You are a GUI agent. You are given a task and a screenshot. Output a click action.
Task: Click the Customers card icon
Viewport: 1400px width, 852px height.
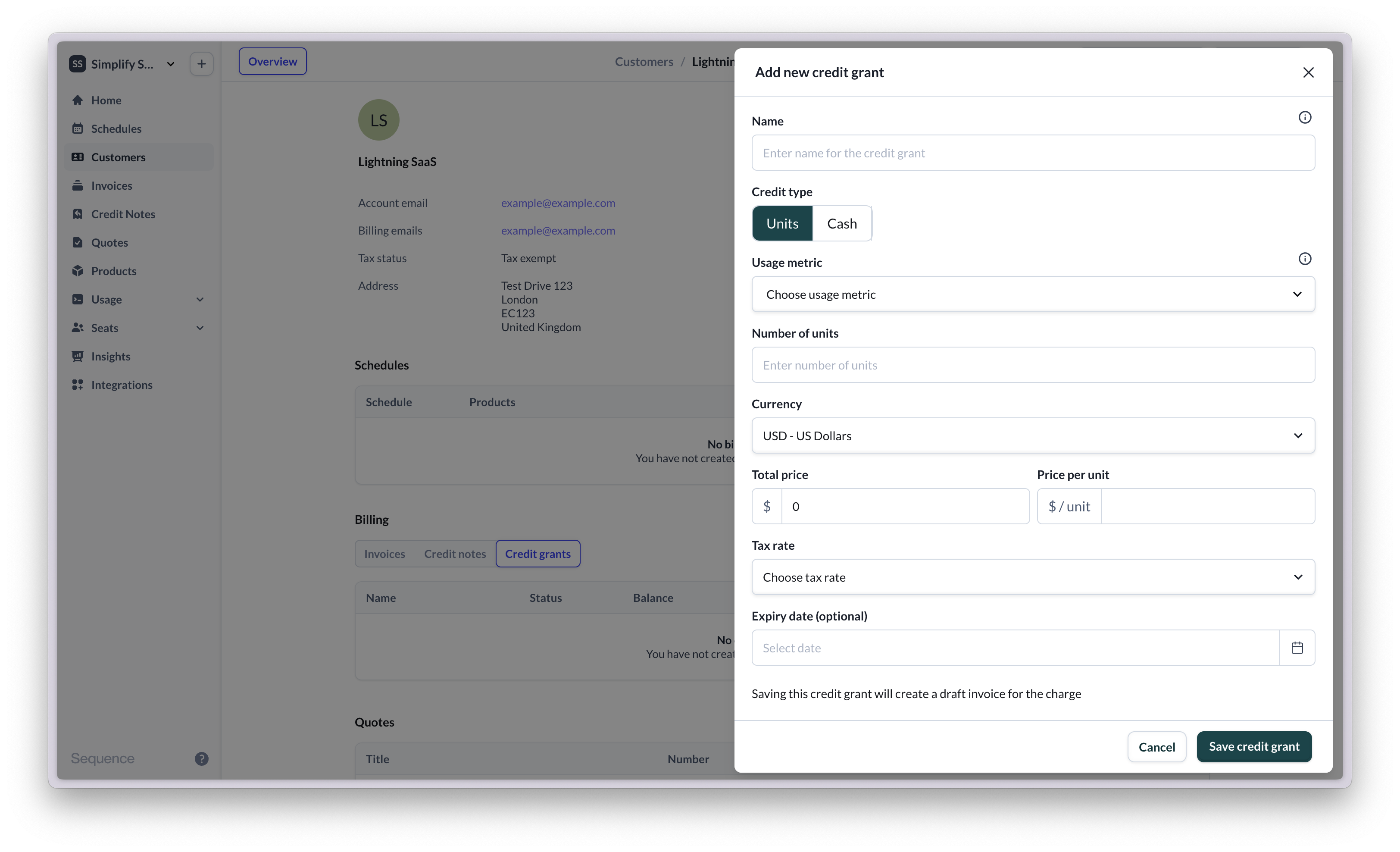click(x=78, y=157)
